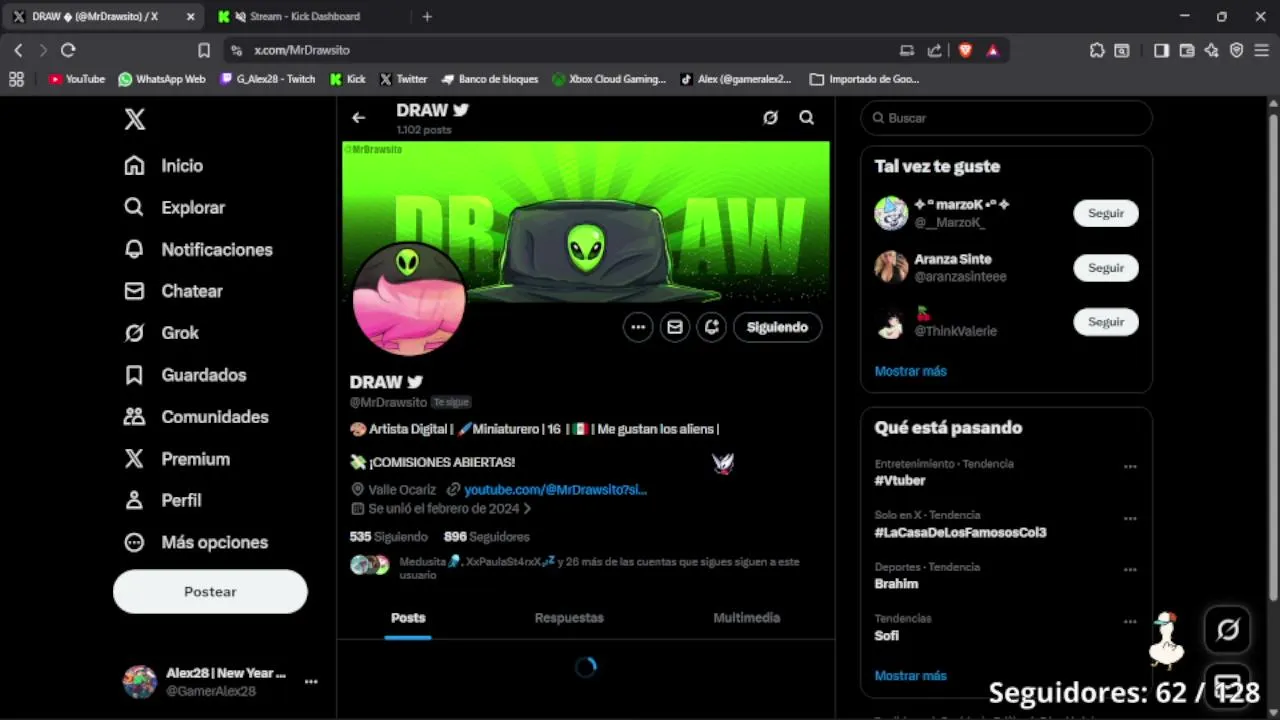Open Perfil in sidebar
Screen dimensions: 1280x720
[x=162, y=501]
